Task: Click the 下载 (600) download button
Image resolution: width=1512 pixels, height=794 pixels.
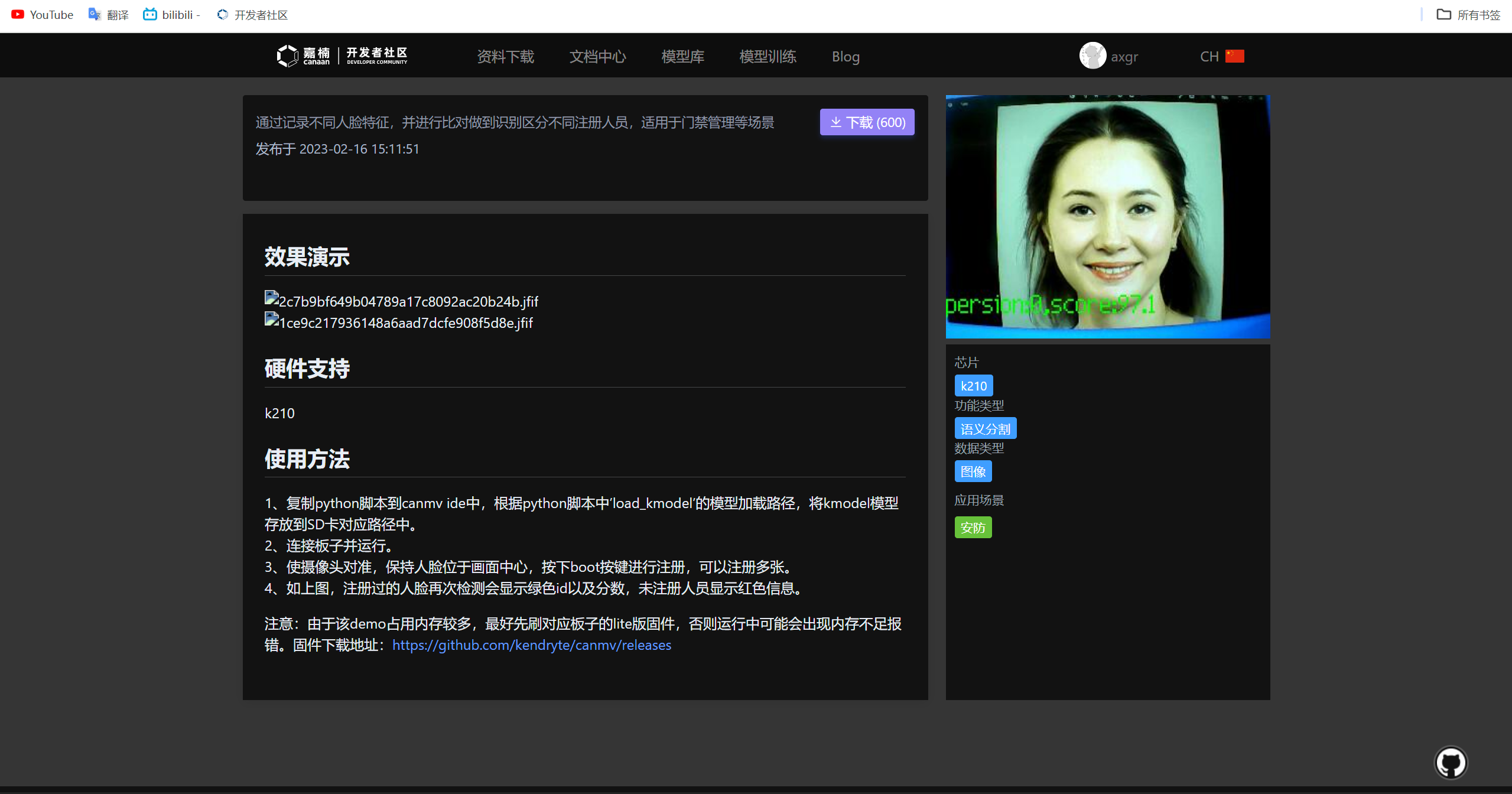Action: tap(867, 122)
